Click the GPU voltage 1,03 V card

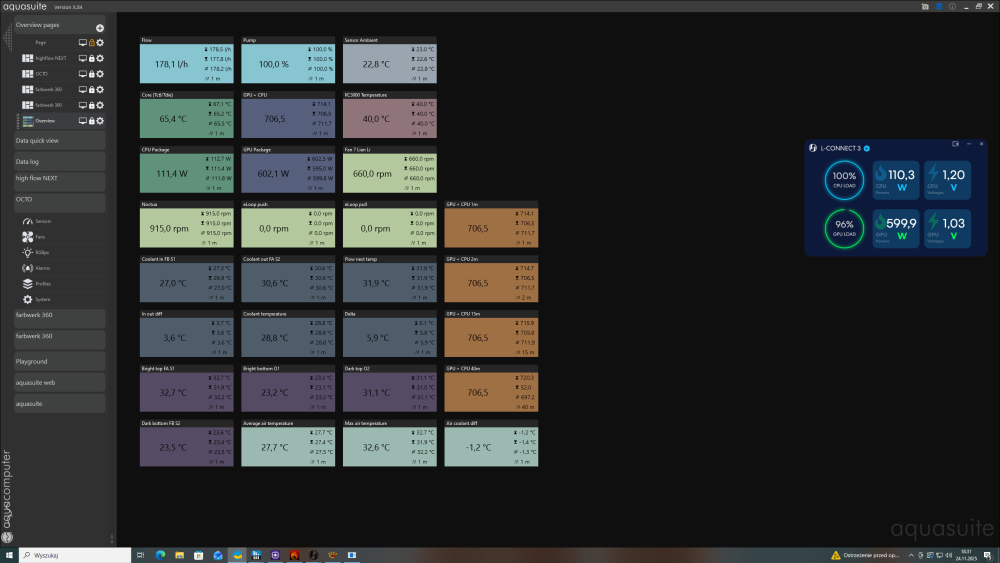pos(948,228)
